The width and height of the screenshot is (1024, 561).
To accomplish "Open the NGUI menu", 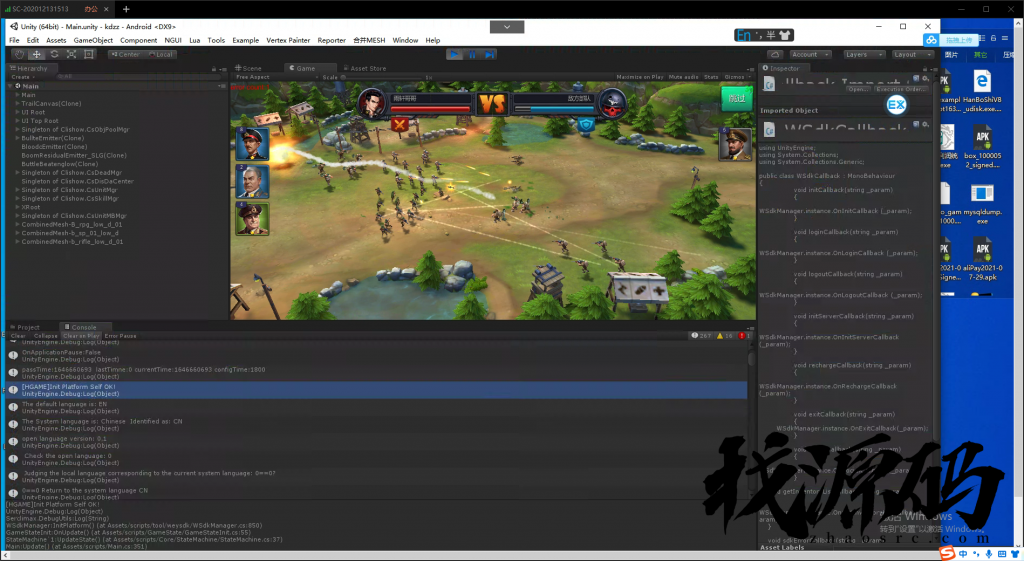I will tap(173, 40).
